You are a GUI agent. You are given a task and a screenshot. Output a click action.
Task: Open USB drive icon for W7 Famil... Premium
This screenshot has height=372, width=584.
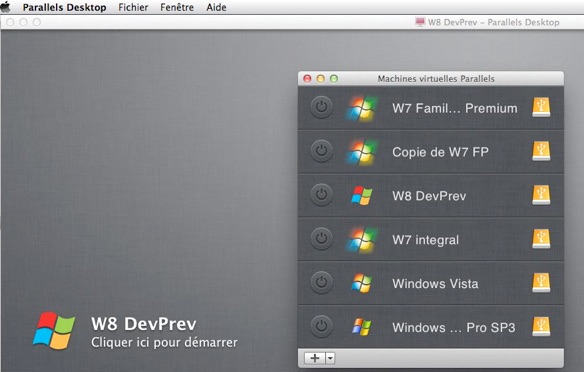[x=541, y=107]
